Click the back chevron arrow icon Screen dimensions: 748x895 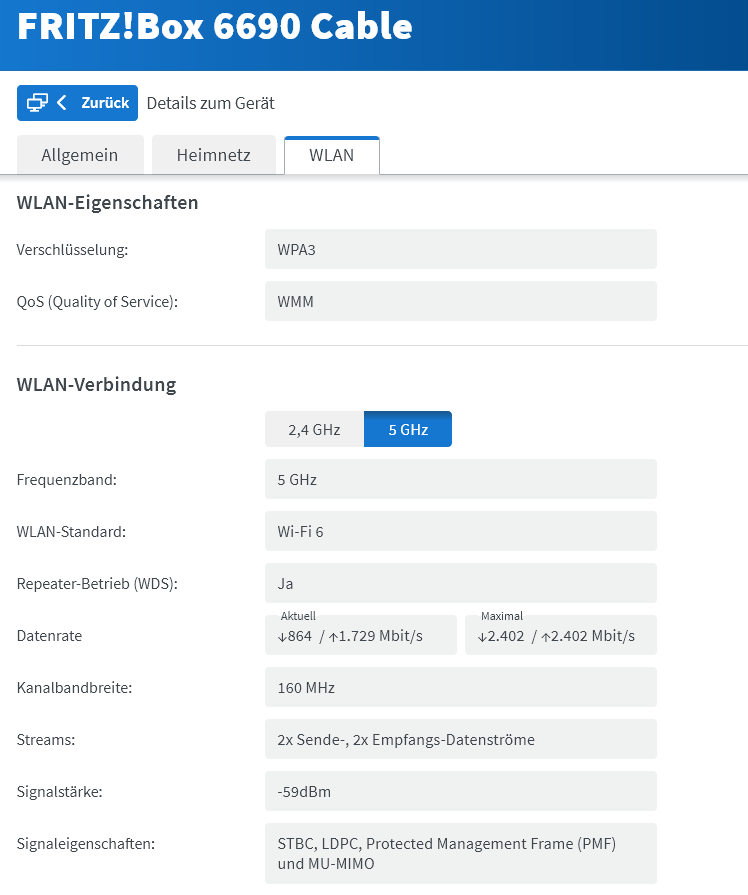pyautogui.click(x=62, y=103)
